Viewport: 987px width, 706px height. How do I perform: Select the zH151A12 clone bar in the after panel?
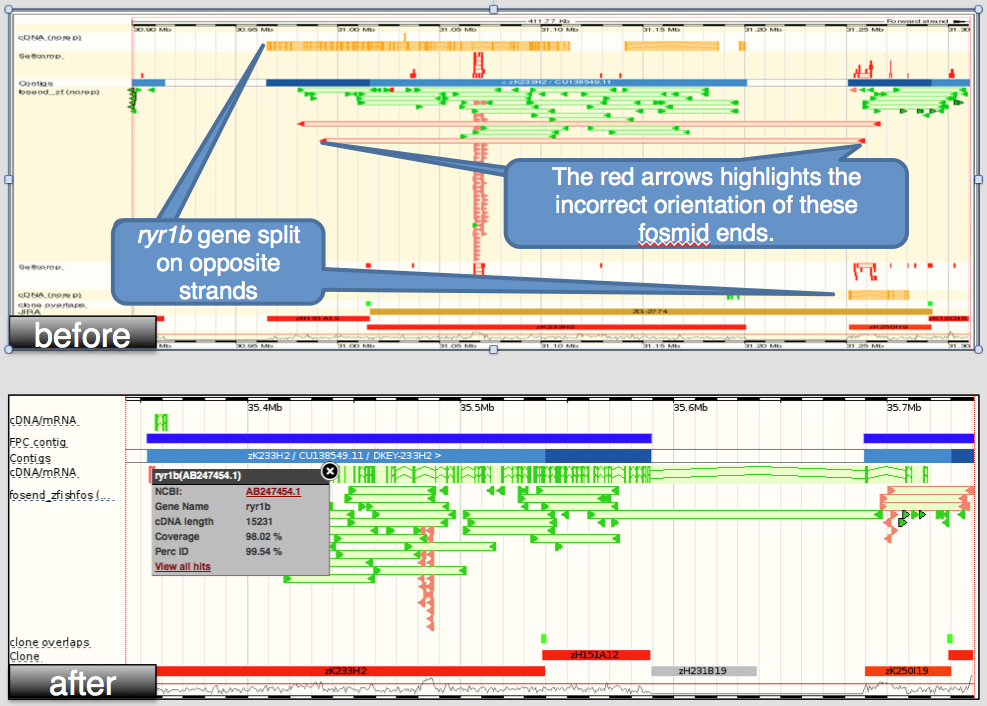pos(595,655)
